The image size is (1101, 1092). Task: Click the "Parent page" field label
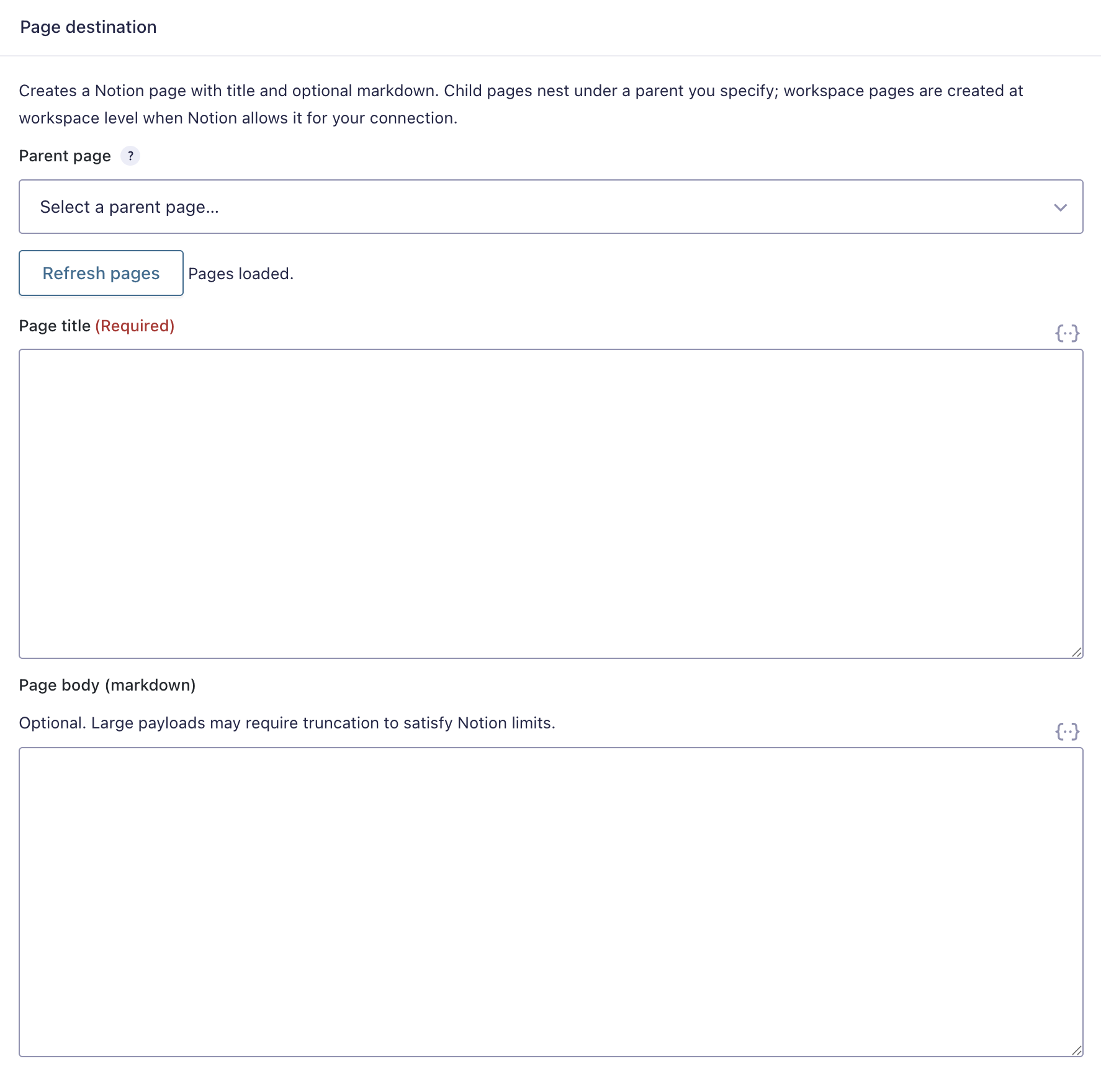65,156
